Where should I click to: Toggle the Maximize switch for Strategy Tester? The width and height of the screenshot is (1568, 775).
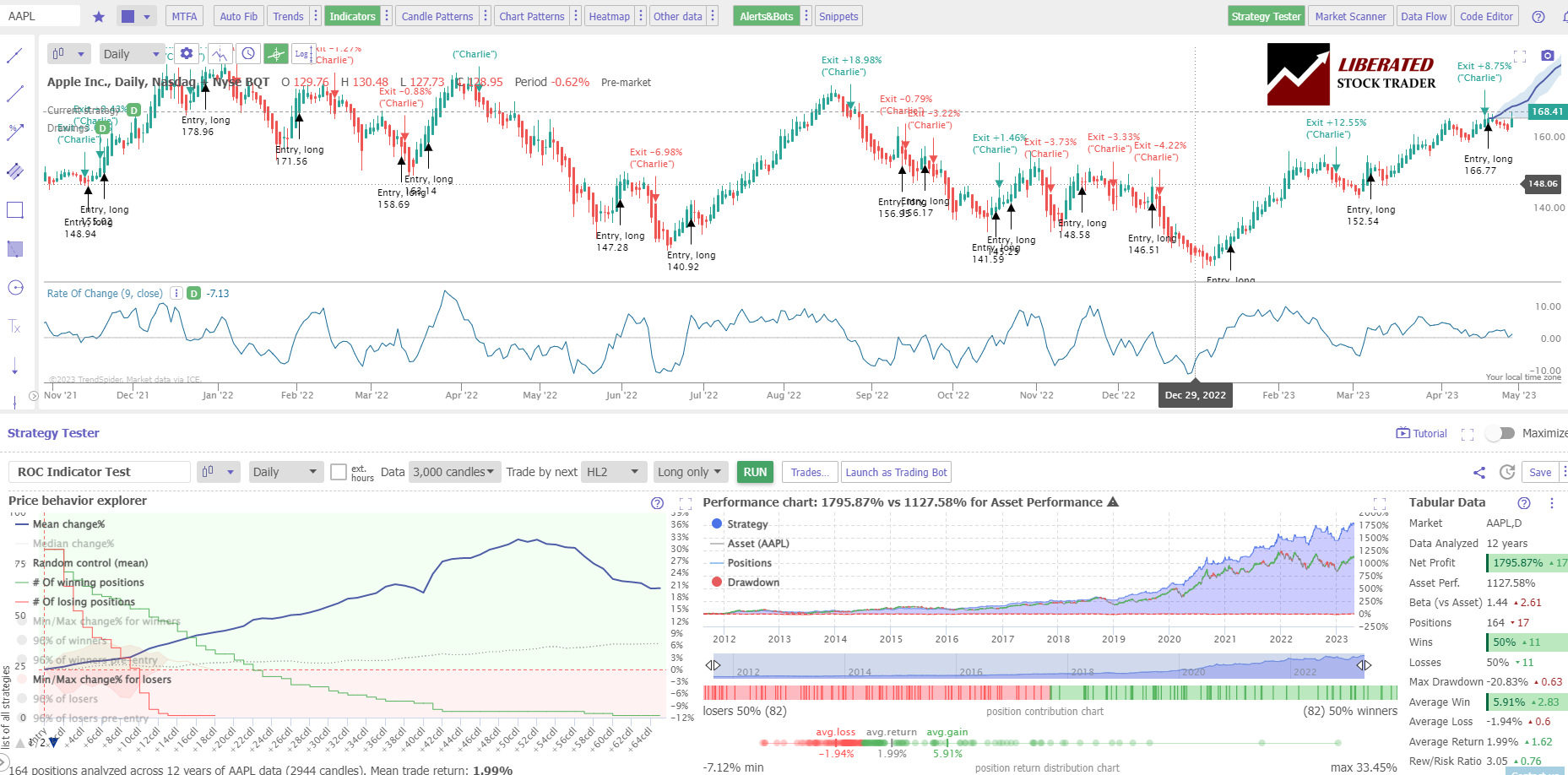1500,432
